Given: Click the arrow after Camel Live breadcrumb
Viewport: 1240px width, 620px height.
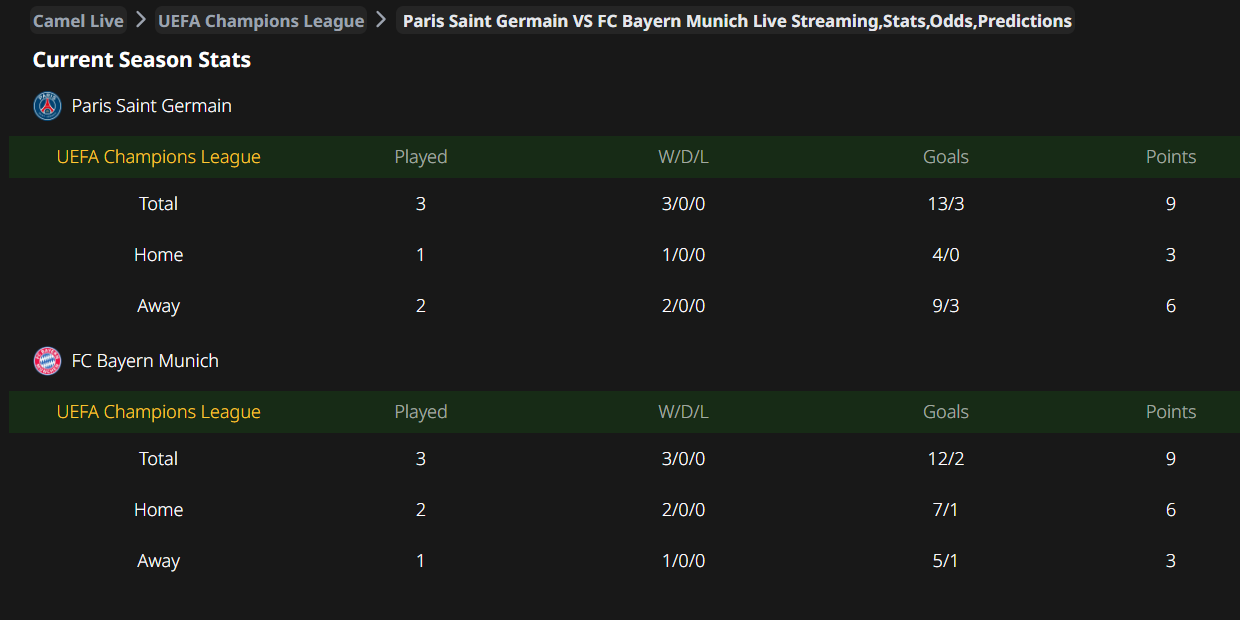Looking at the screenshot, I should tap(141, 20).
